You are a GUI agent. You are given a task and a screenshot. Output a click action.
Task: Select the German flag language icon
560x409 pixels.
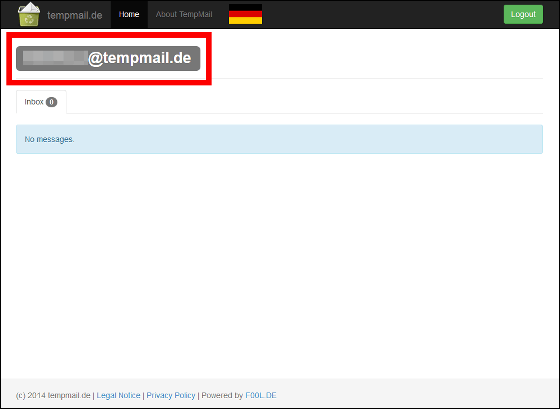[x=245, y=14]
